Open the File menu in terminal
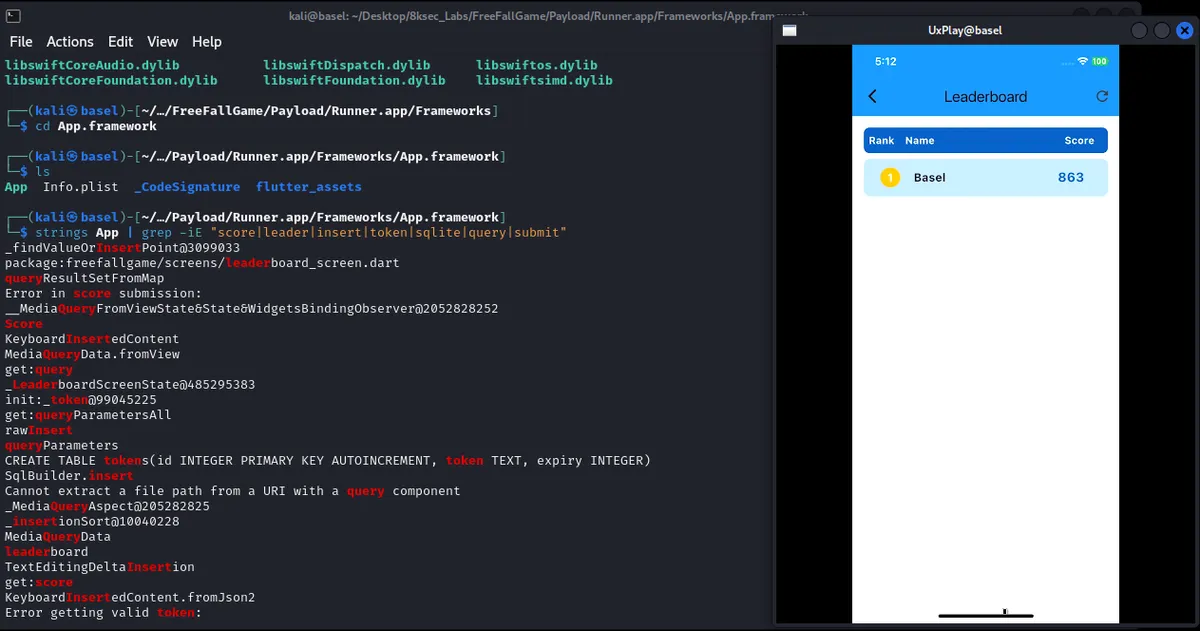This screenshot has height=631, width=1200. [21, 42]
